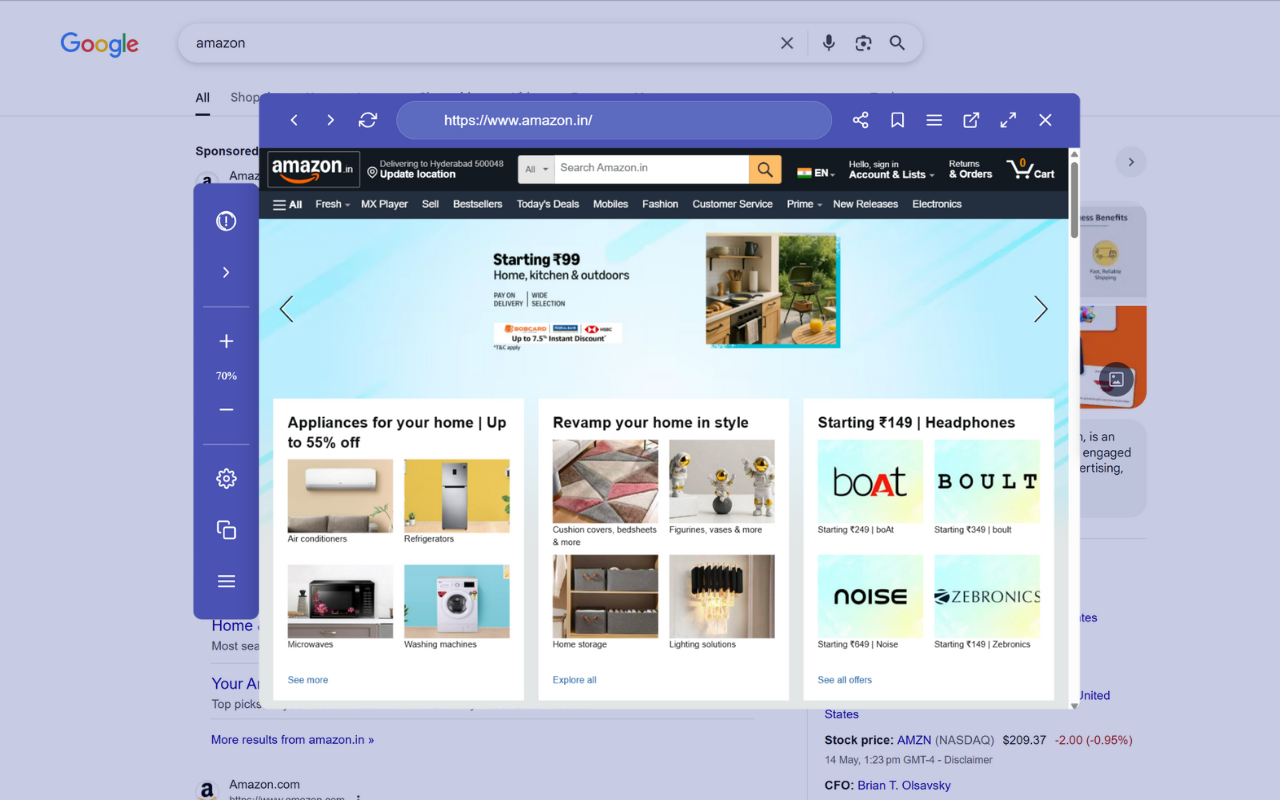Update delivery location on Amazon
The image size is (1280, 800).
[x=434, y=169]
